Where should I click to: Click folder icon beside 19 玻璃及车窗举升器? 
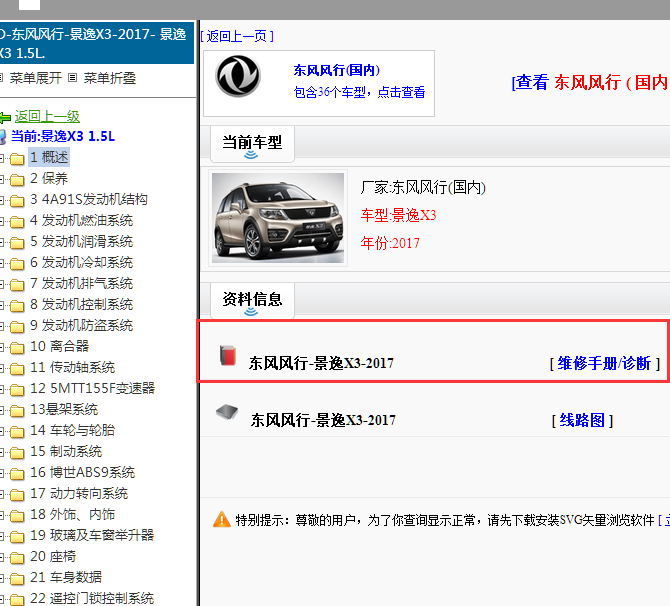click(17, 537)
